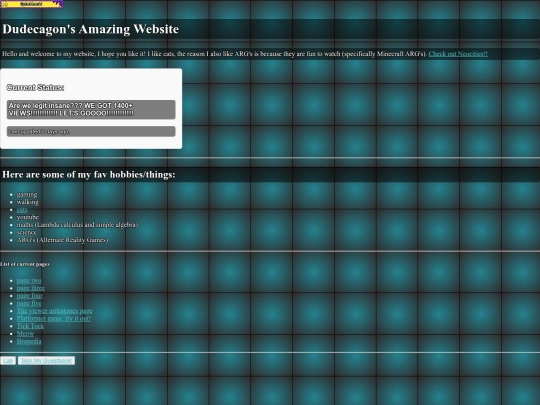Click the 'List of current pages' label
Viewport: 540px width, 405px height.
25,264
